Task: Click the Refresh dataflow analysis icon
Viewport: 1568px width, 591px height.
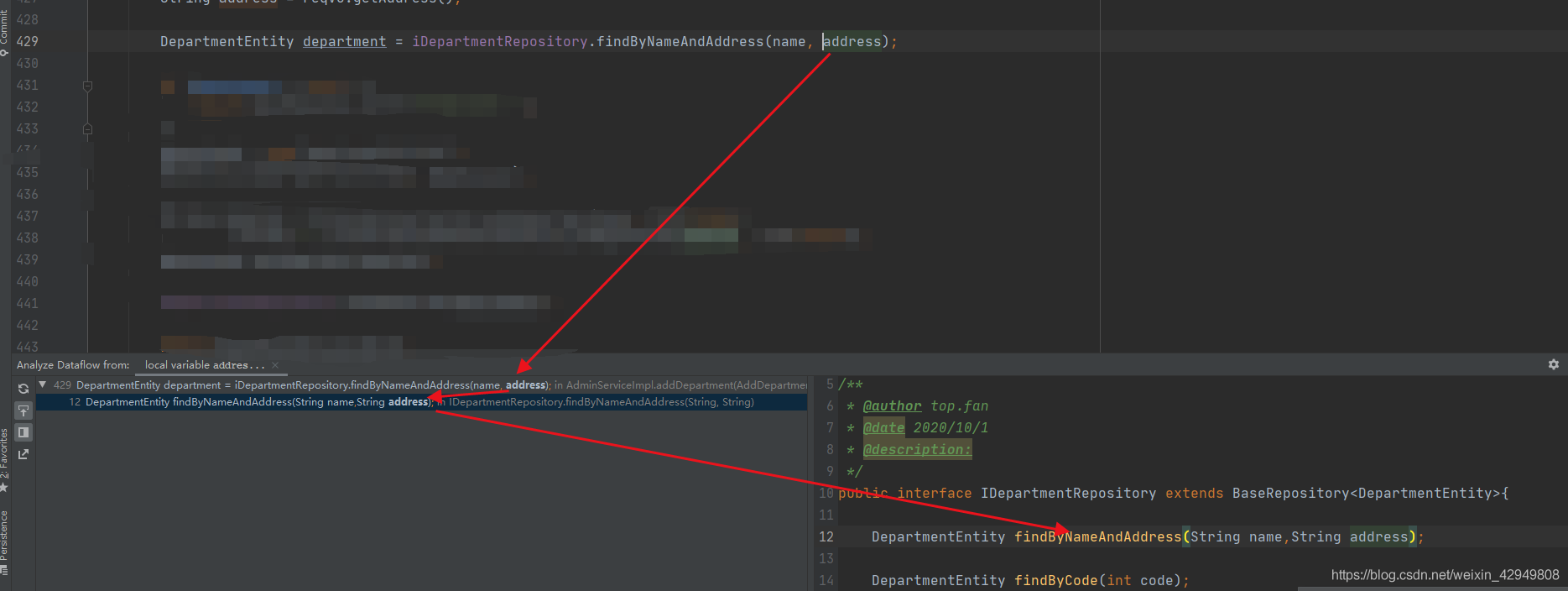Action: tap(23, 389)
